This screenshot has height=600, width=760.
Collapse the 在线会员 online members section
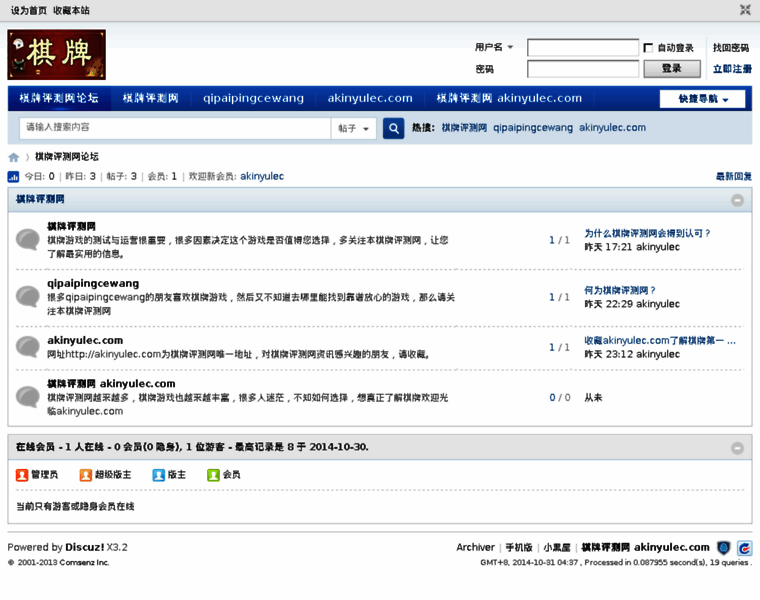point(737,448)
